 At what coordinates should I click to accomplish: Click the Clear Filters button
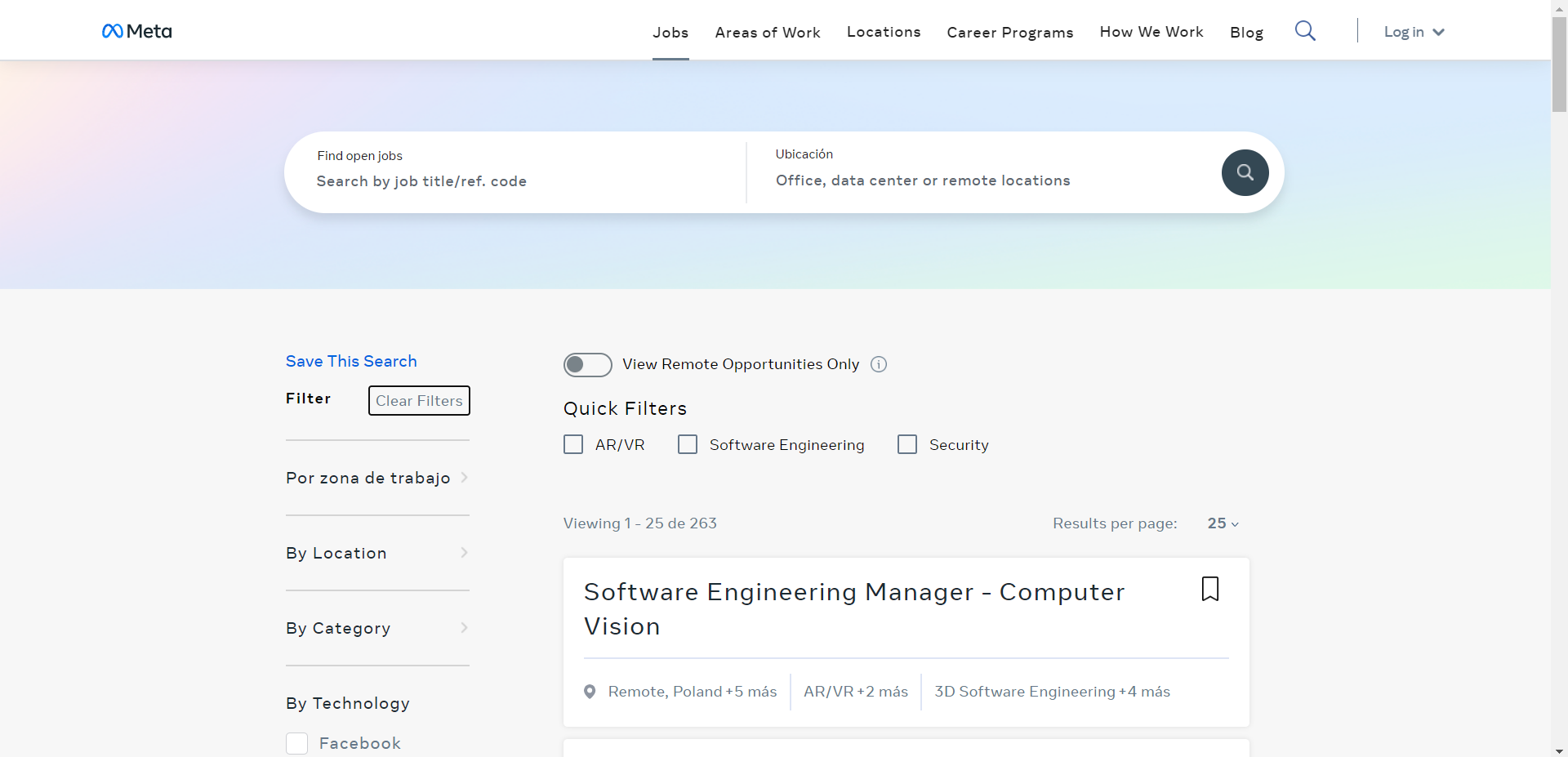[419, 400]
